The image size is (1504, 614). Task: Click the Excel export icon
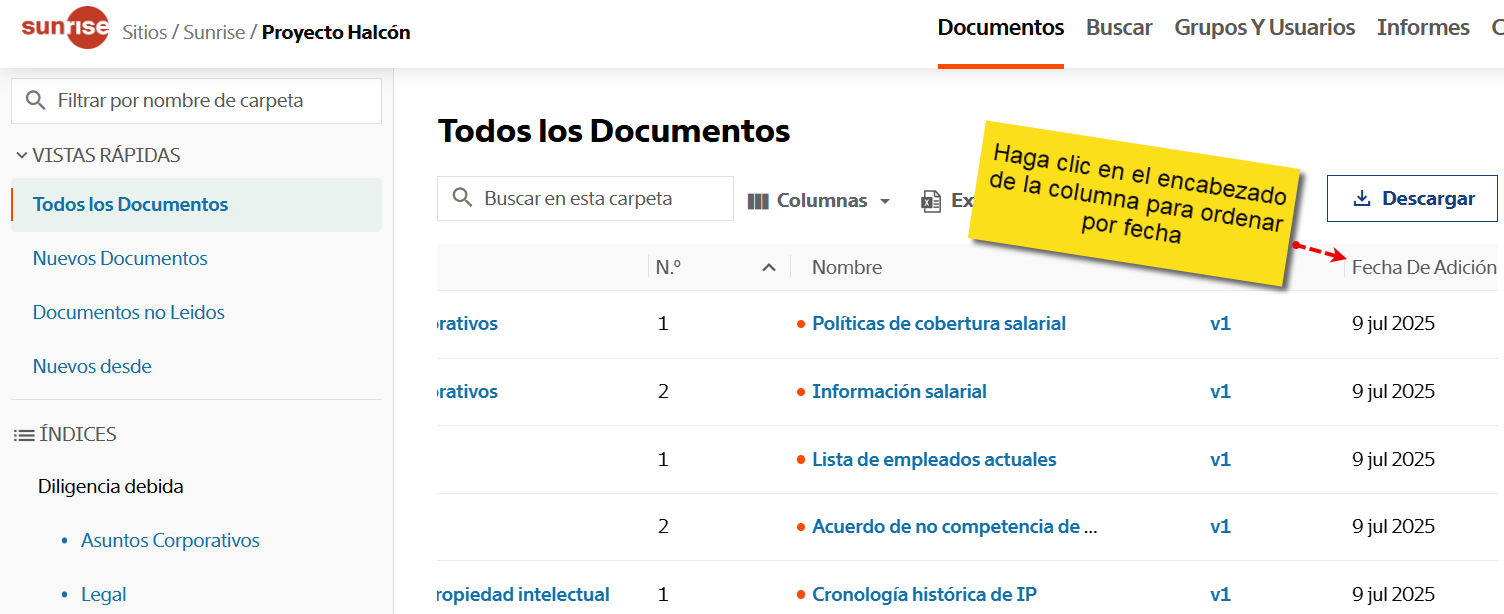pyautogui.click(x=931, y=201)
